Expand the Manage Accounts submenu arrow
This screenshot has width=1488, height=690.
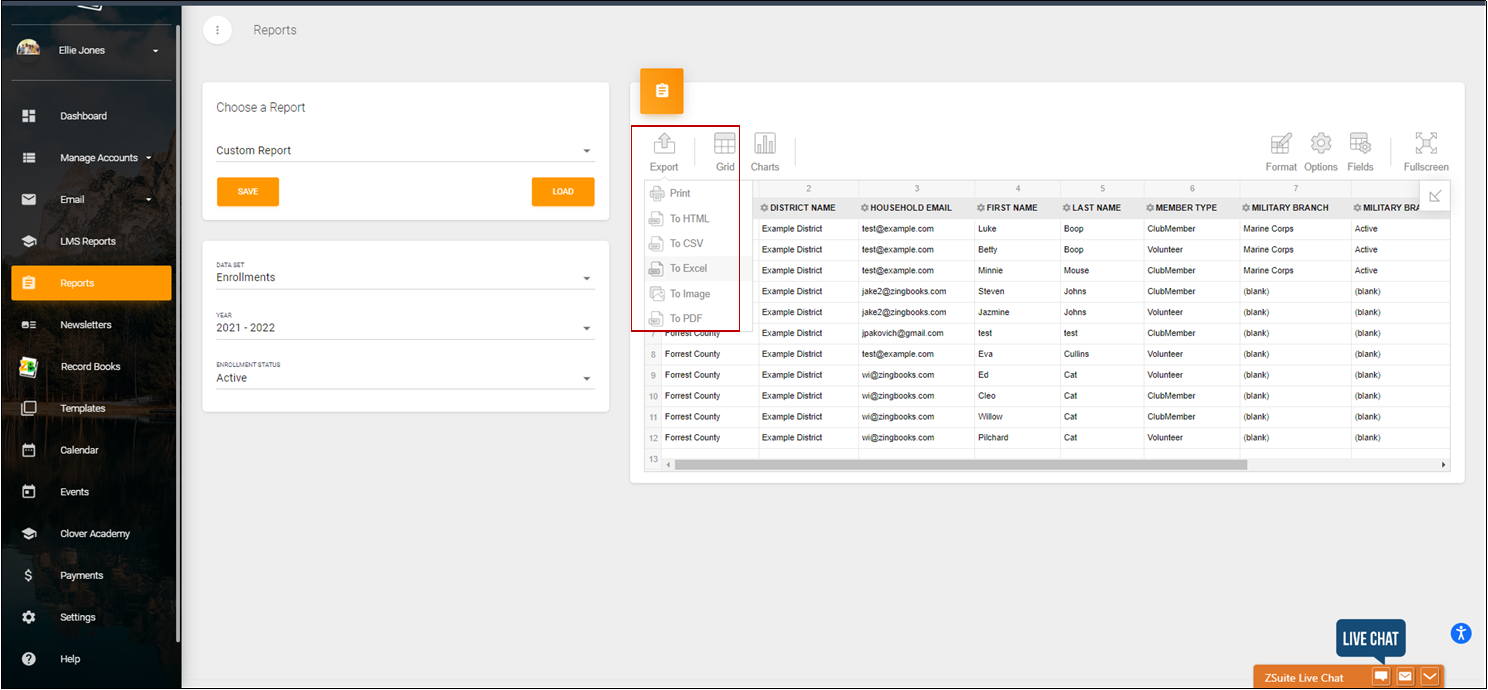(x=149, y=158)
